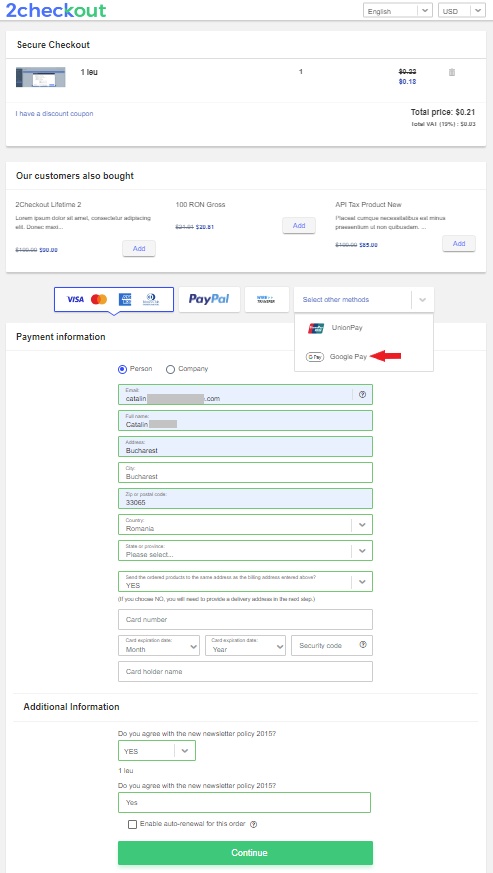The image size is (493, 873).
Task: Open the card expiration Year dropdown
Action: [x=245, y=646]
